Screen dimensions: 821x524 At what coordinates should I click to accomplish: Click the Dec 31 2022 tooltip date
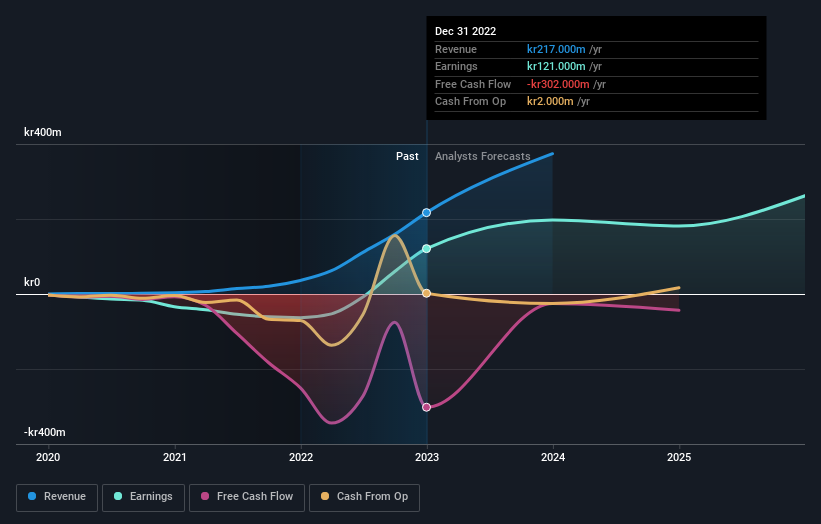click(465, 31)
